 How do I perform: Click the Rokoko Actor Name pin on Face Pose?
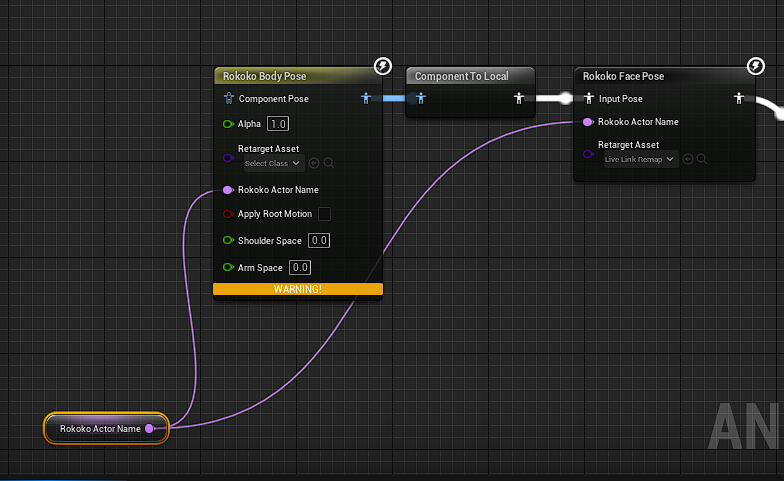tap(588, 122)
